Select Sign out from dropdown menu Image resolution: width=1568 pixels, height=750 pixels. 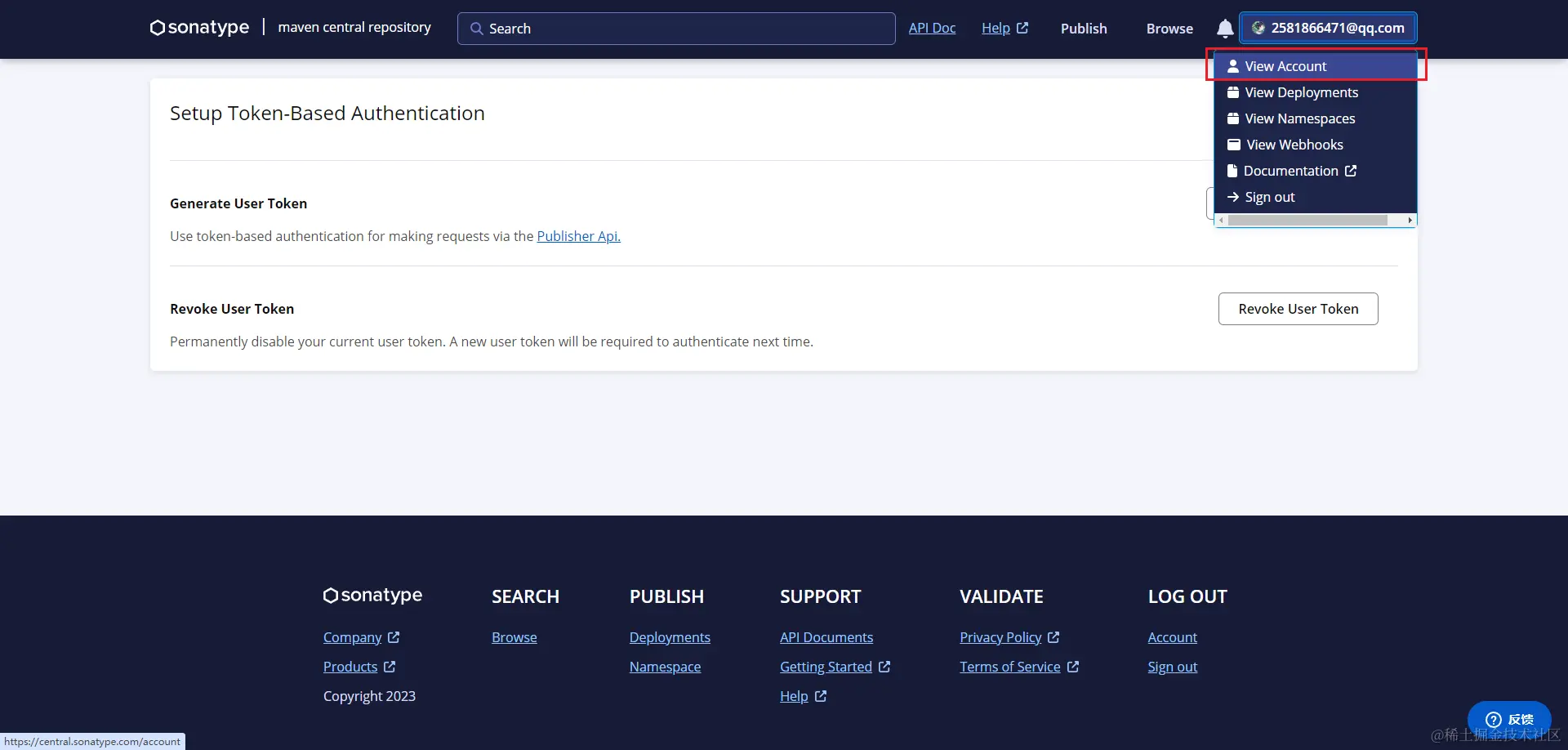pyautogui.click(x=1315, y=197)
